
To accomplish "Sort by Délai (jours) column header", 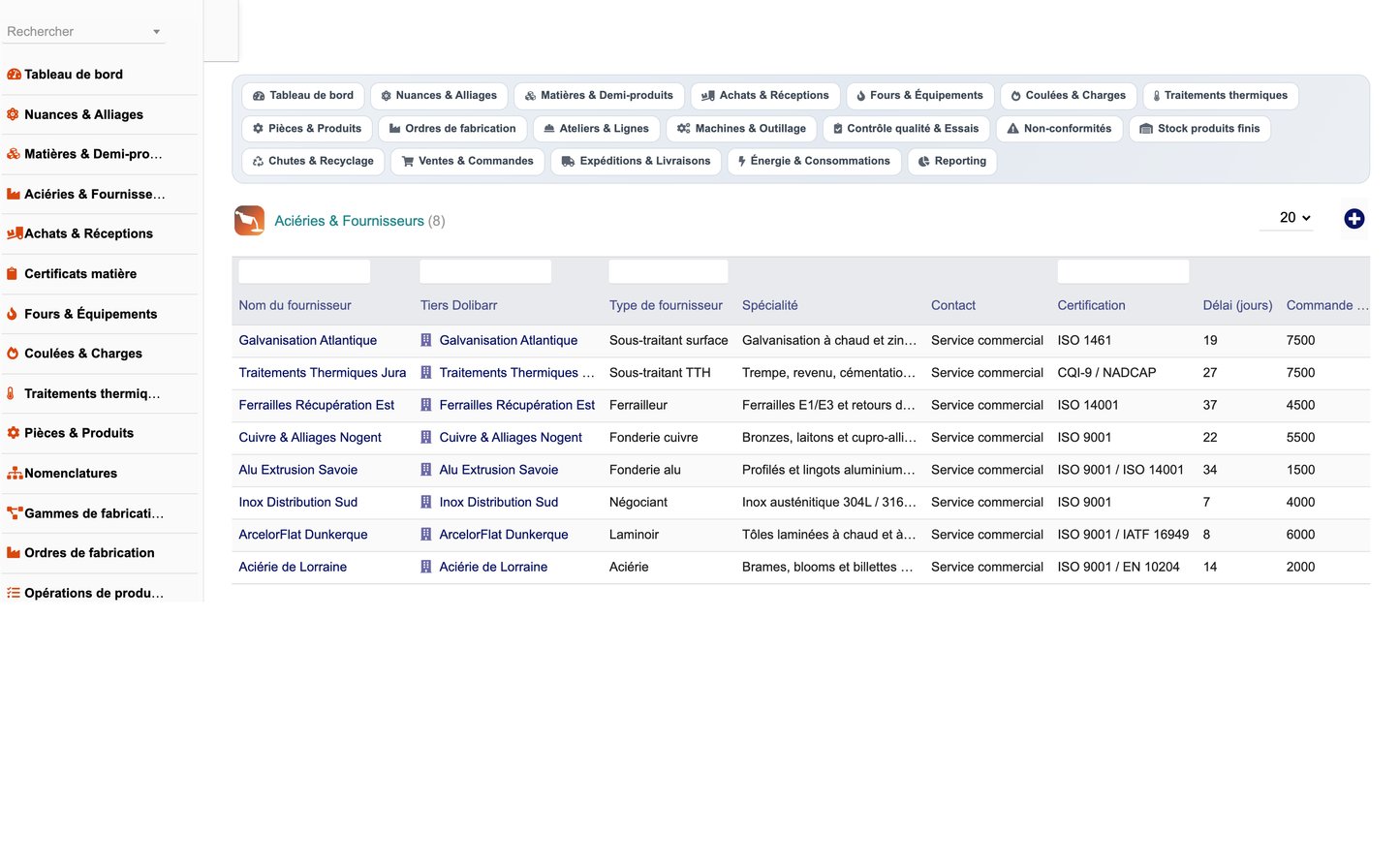I will [1237, 305].
